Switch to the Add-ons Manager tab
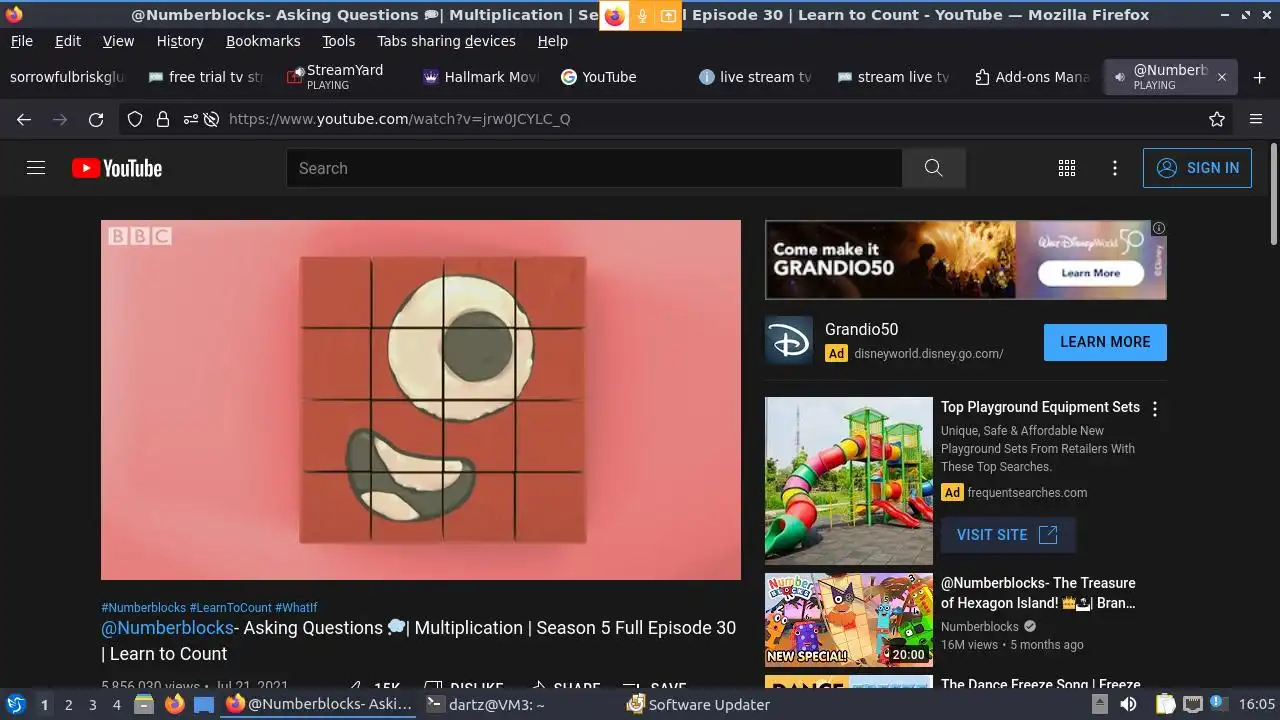This screenshot has height=720, width=1280. tap(1032, 77)
